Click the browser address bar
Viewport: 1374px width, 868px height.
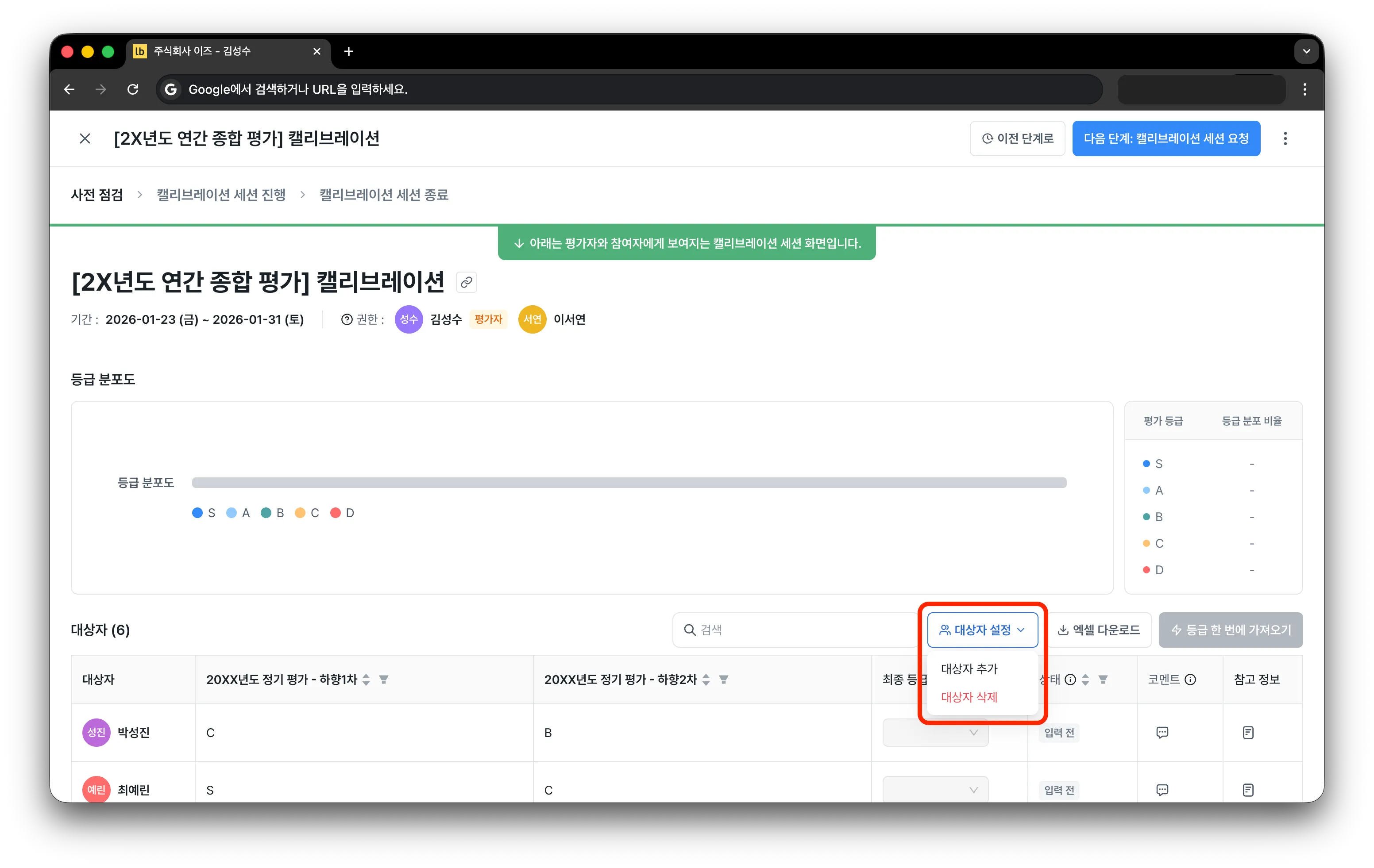(x=629, y=89)
